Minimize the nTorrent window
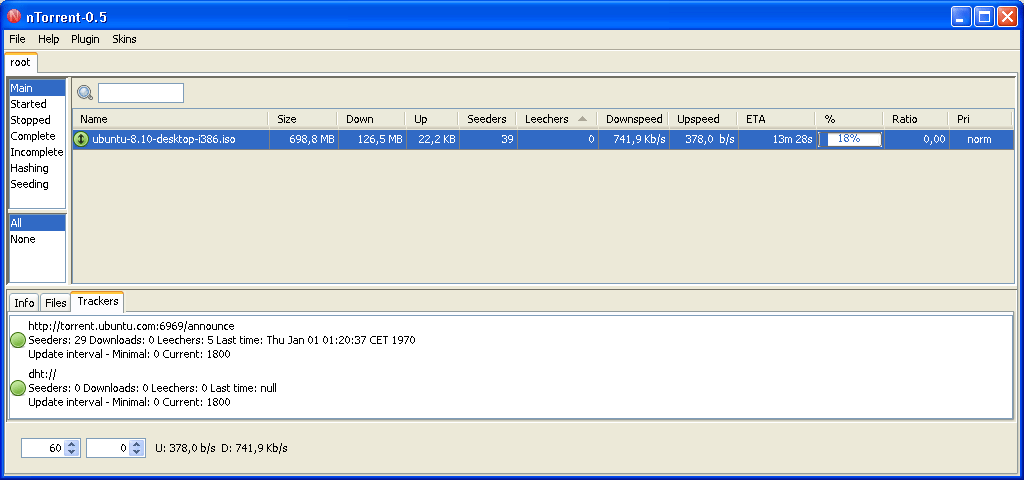 (x=961, y=16)
